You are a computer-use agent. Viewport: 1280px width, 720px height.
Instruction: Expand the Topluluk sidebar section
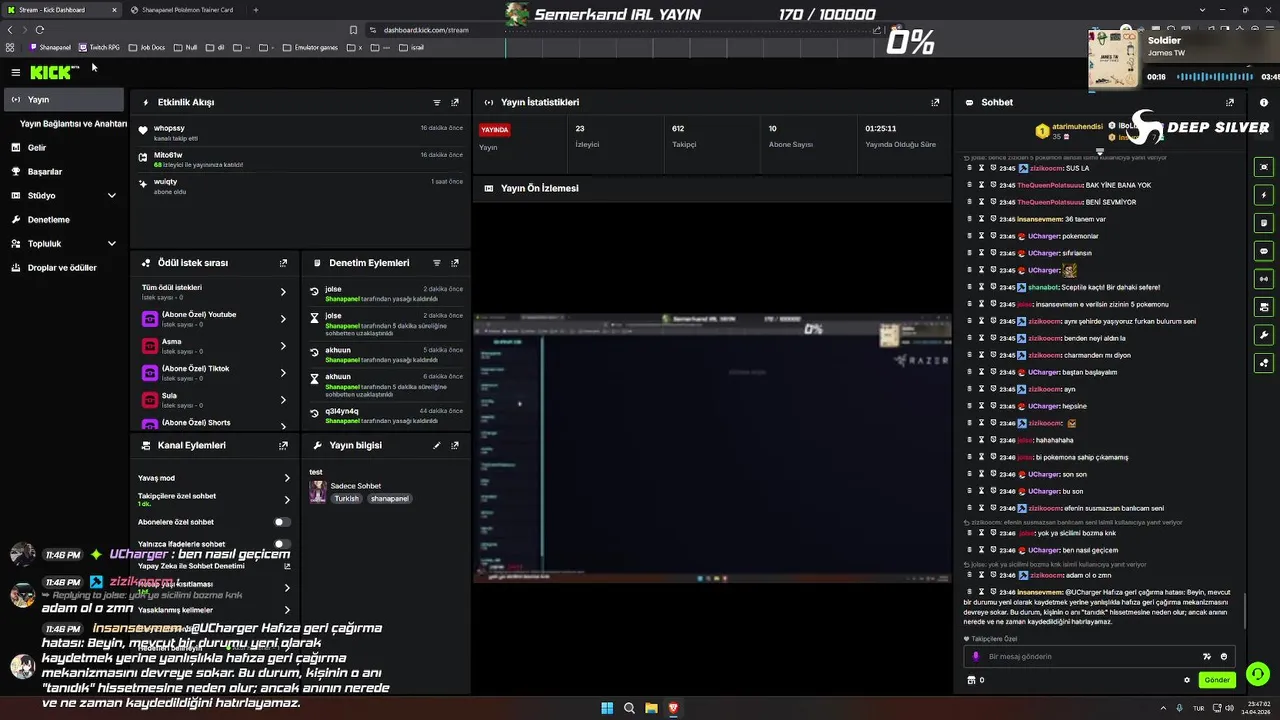111,244
